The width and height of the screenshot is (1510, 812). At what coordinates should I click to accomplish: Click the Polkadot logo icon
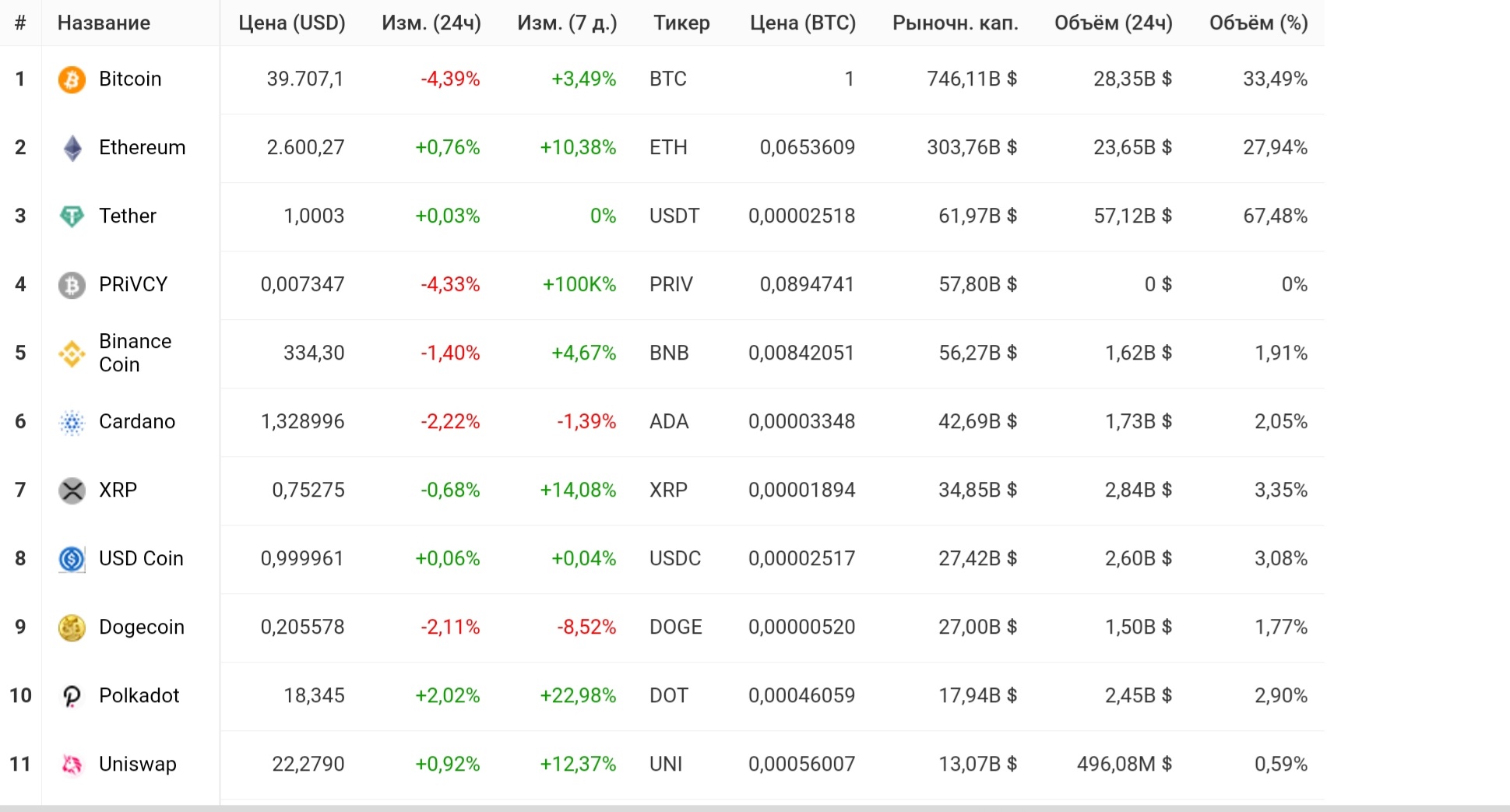72,696
